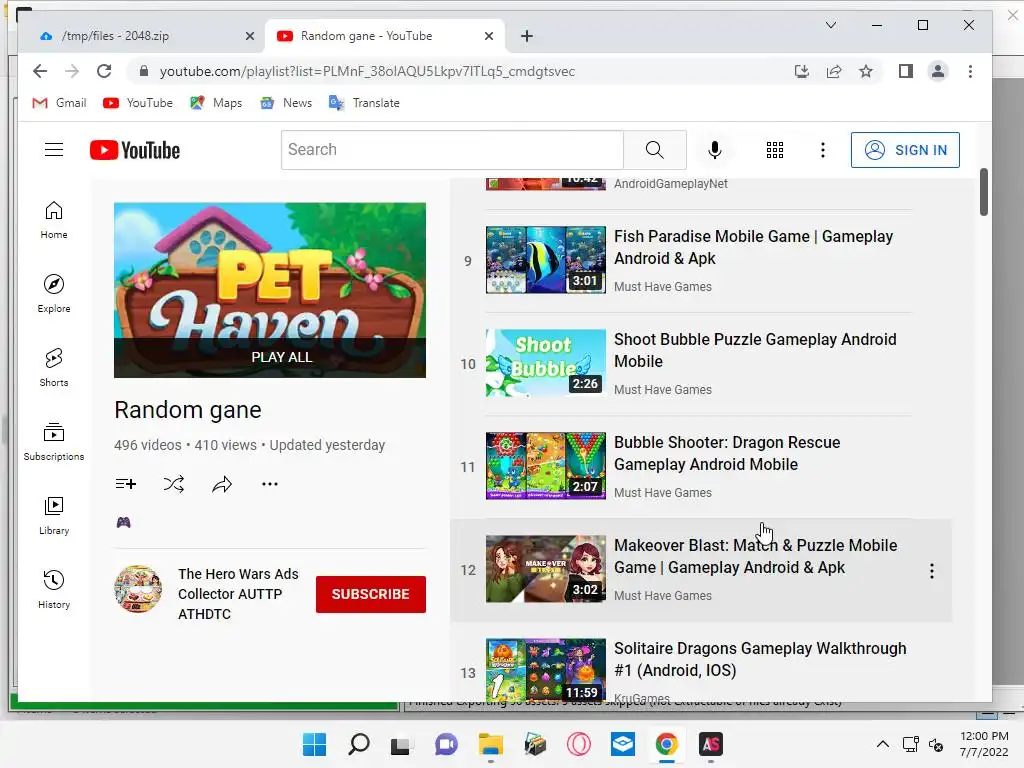
Task: Click the page vertical scrollbar
Action: [984, 192]
